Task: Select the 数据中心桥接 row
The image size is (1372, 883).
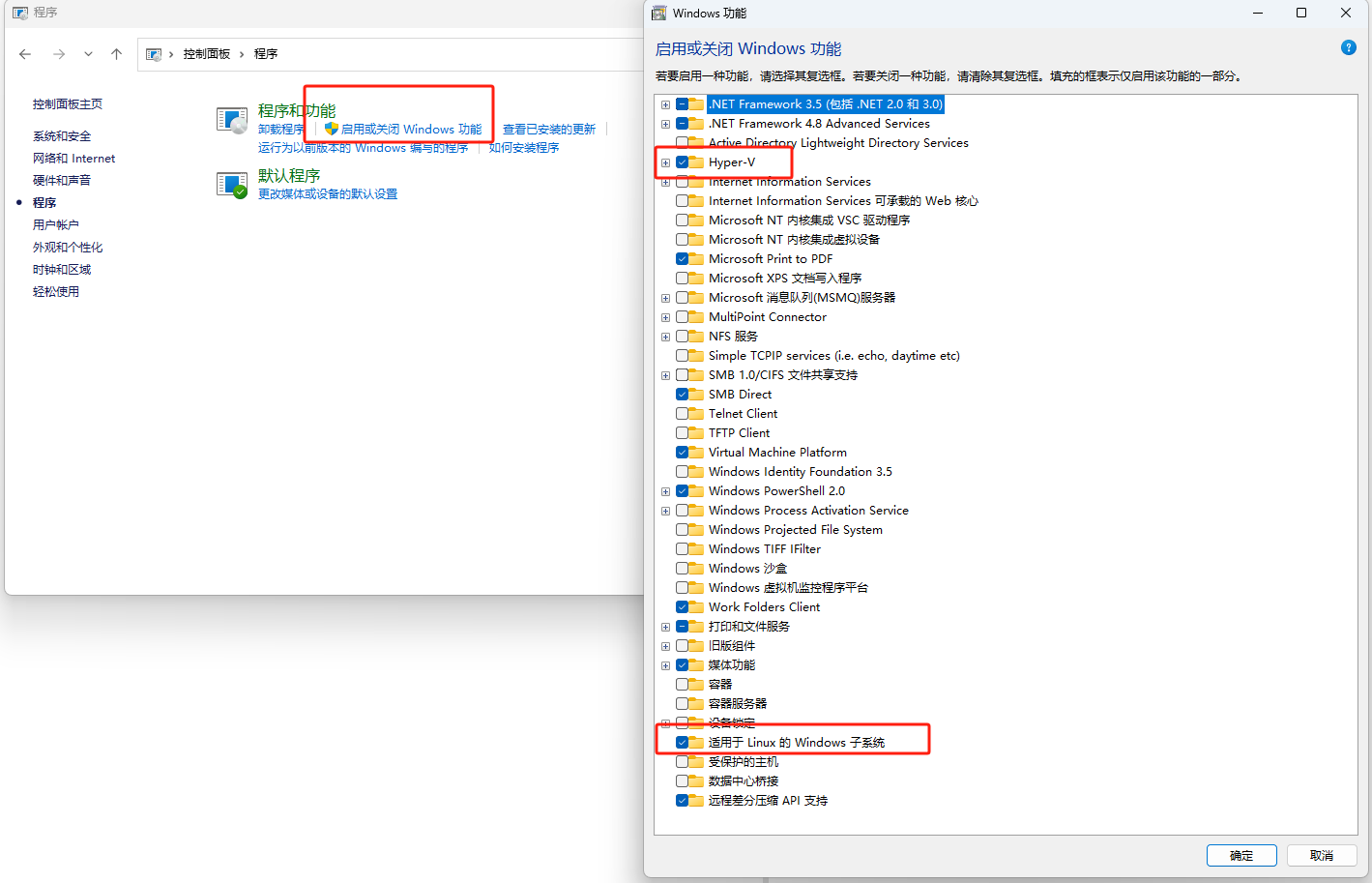Action: (x=743, y=780)
